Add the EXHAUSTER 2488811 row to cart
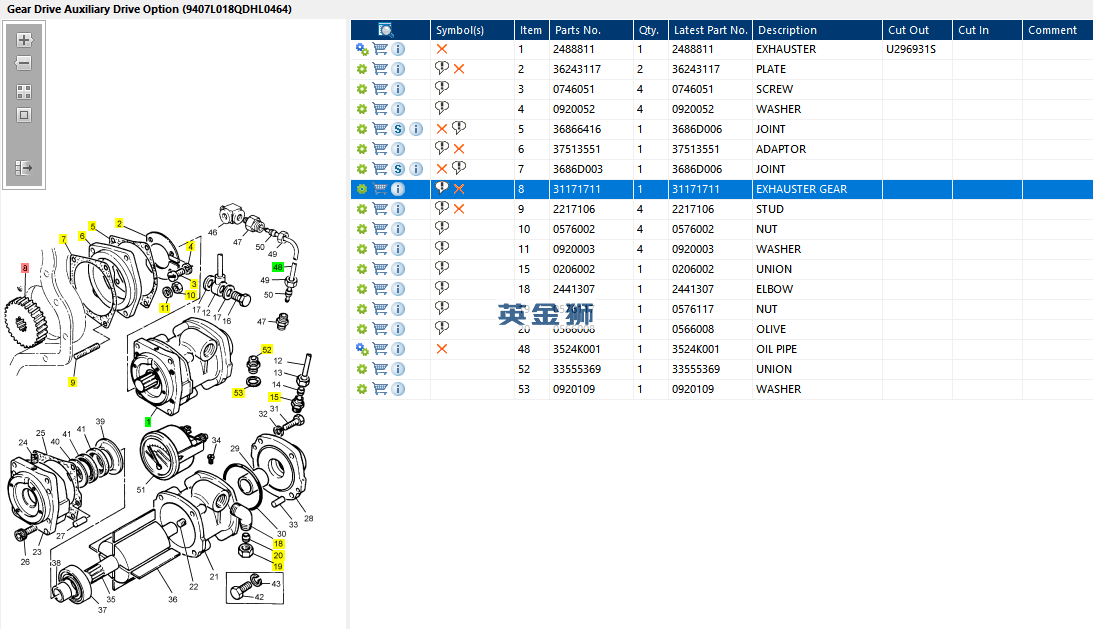1093x629 pixels. (x=380, y=49)
